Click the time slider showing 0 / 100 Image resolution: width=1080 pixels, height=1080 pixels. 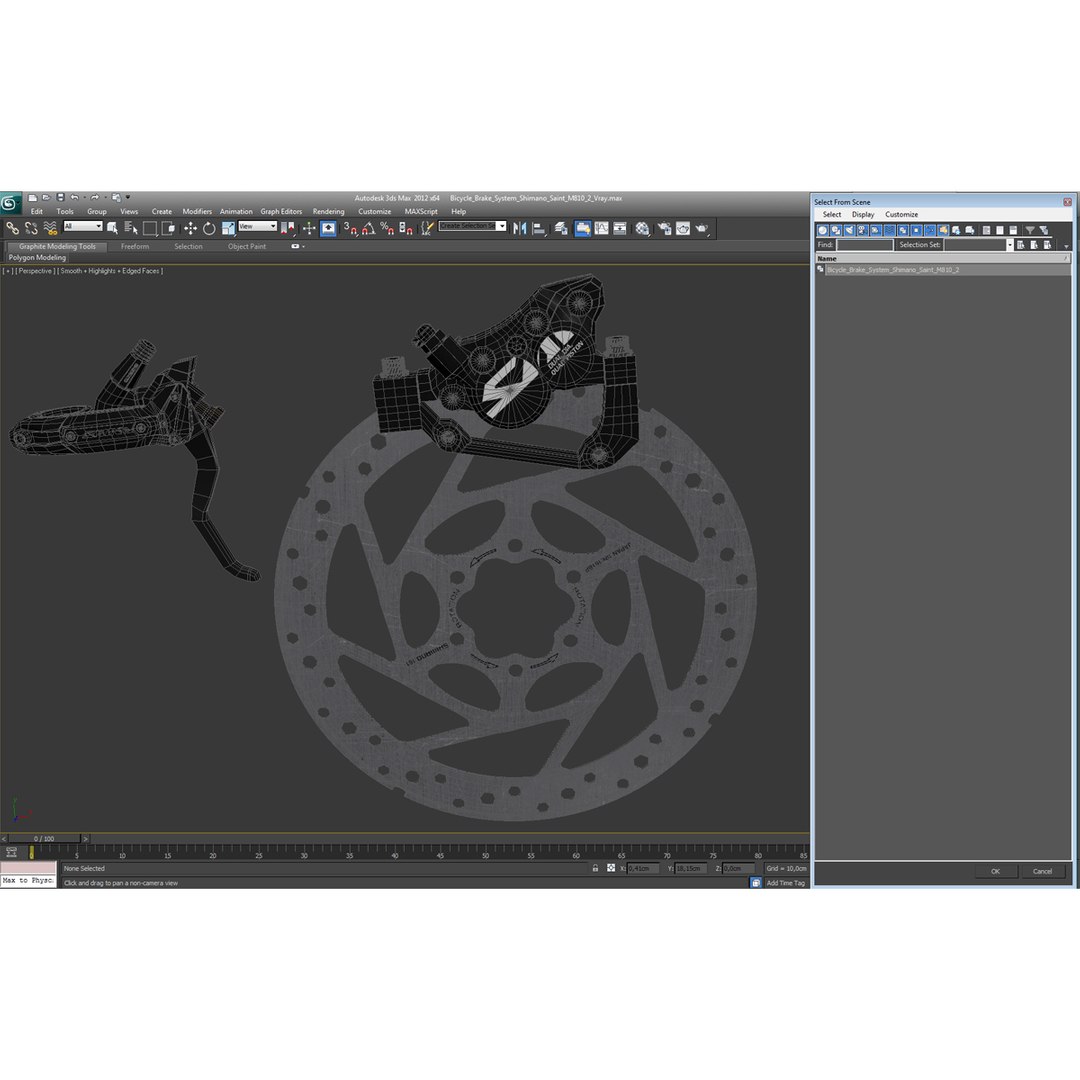[44, 838]
